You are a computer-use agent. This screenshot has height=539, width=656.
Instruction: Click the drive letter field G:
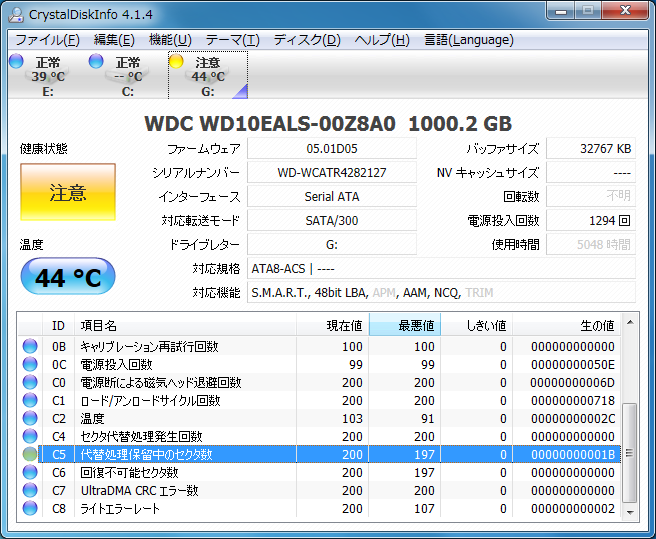(332, 244)
